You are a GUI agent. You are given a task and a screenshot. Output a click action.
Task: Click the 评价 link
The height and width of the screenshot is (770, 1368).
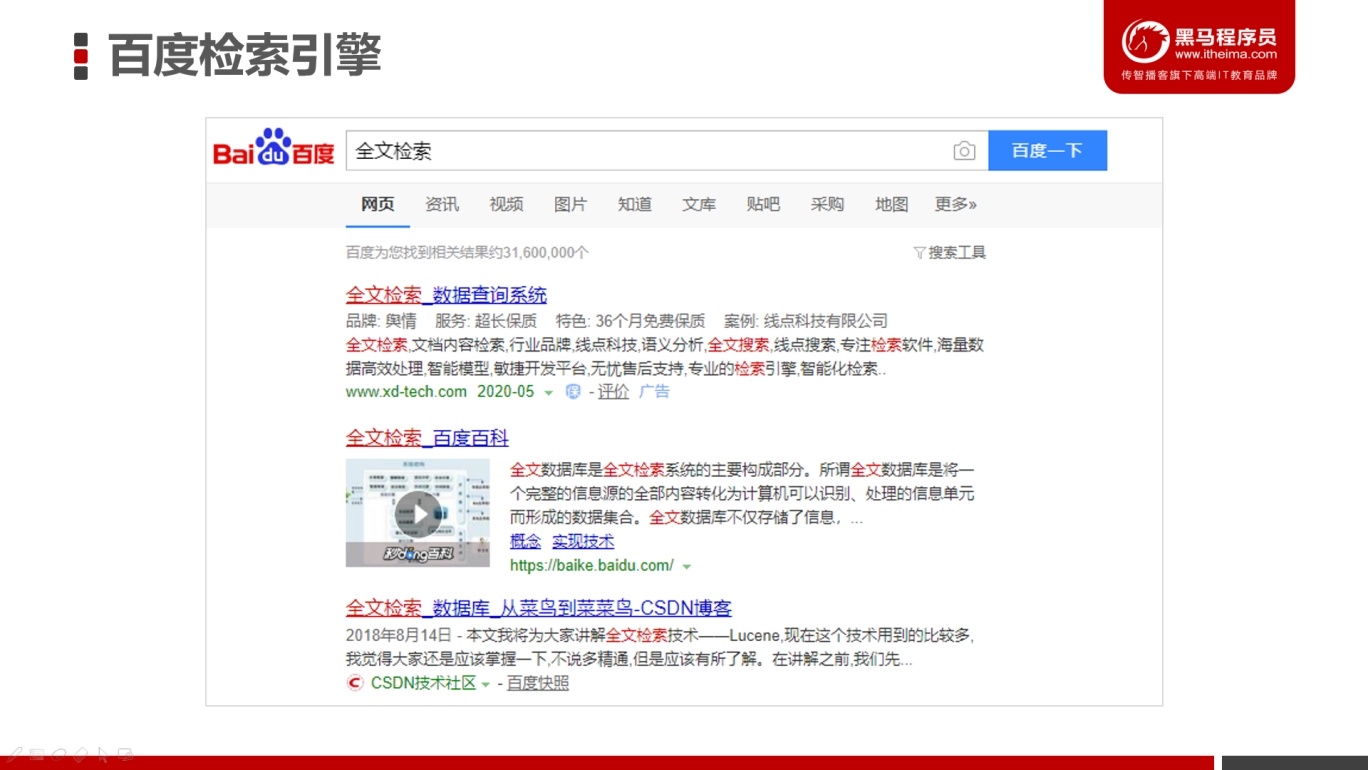pos(614,392)
